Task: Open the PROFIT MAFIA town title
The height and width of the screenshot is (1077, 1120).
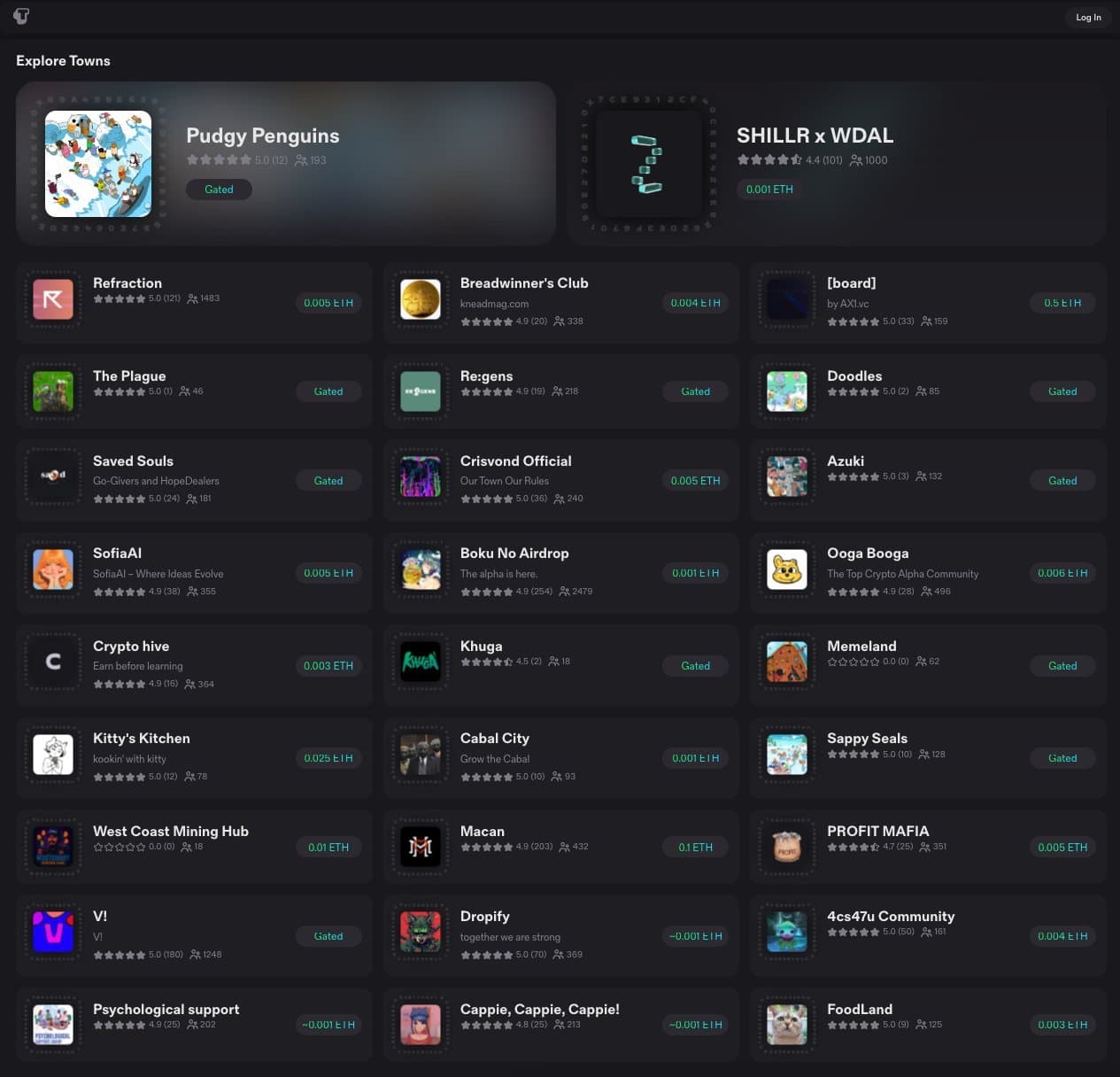Action: click(877, 832)
